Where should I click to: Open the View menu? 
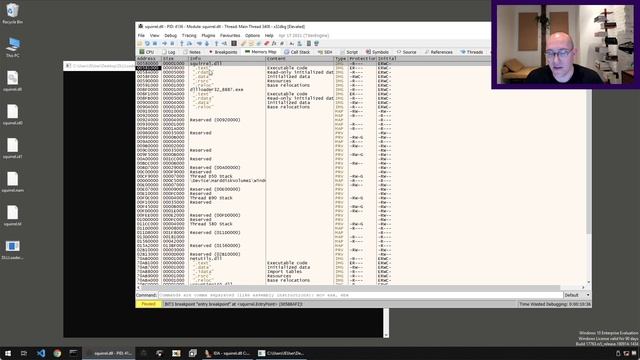[154, 36]
